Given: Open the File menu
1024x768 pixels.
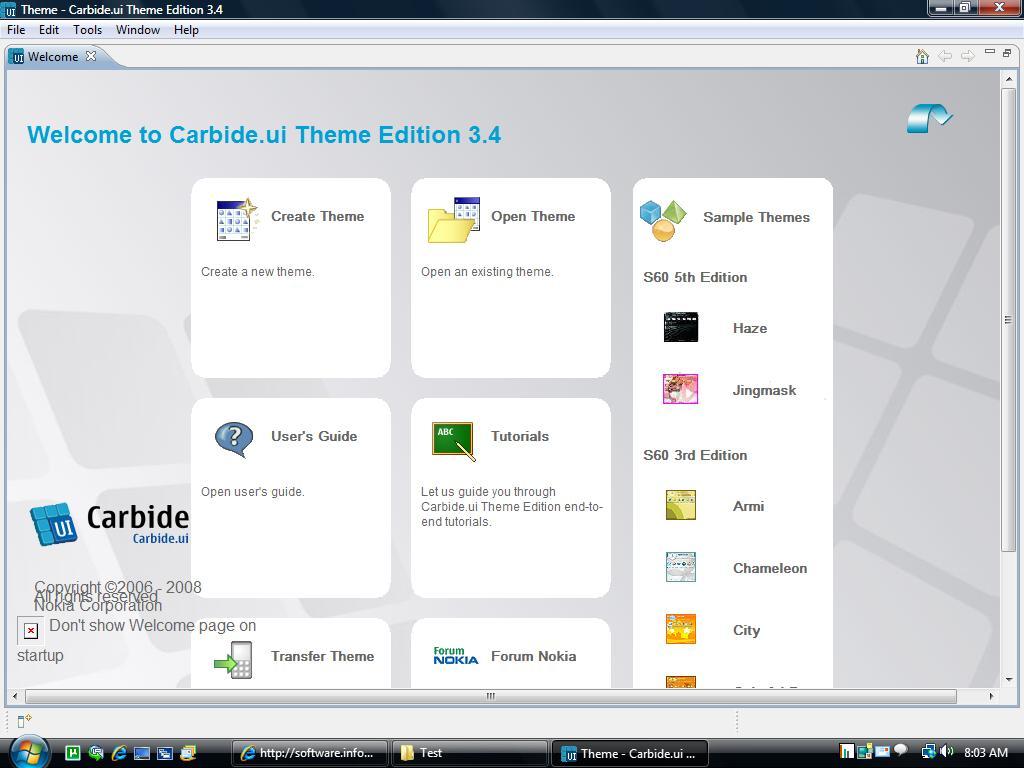Looking at the screenshot, I should (x=16, y=29).
